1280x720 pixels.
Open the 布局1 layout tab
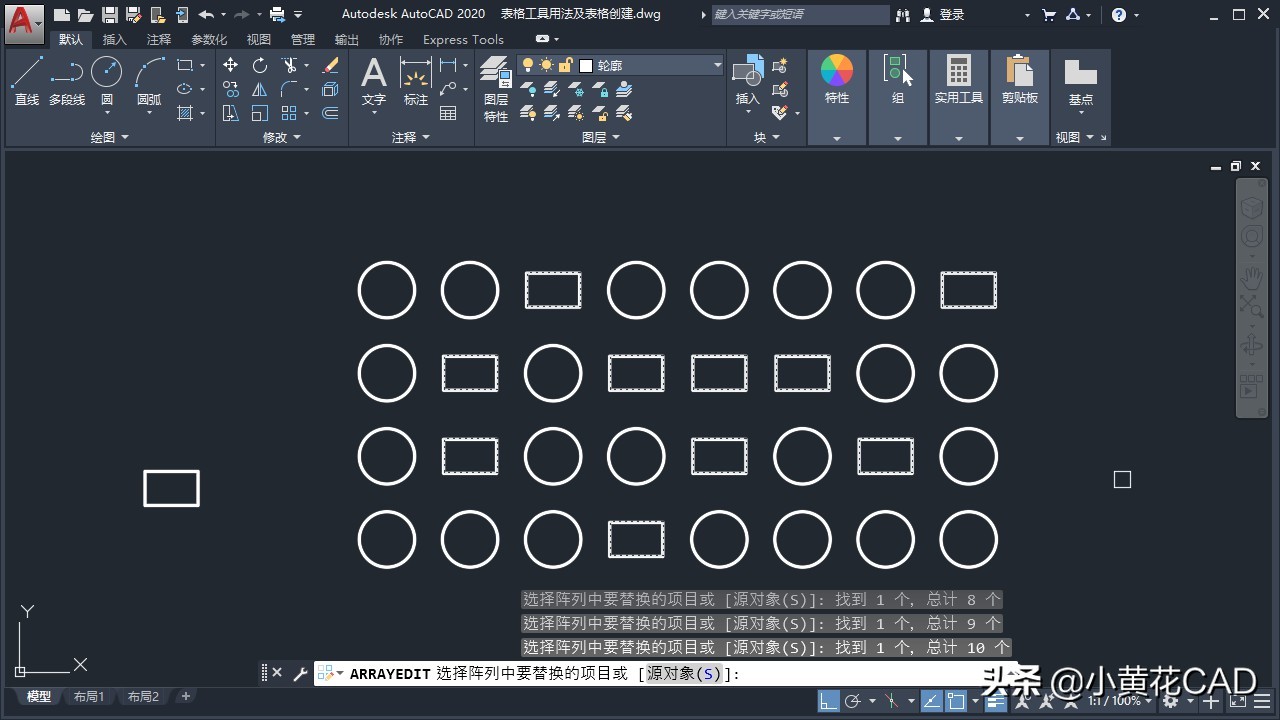(x=89, y=696)
